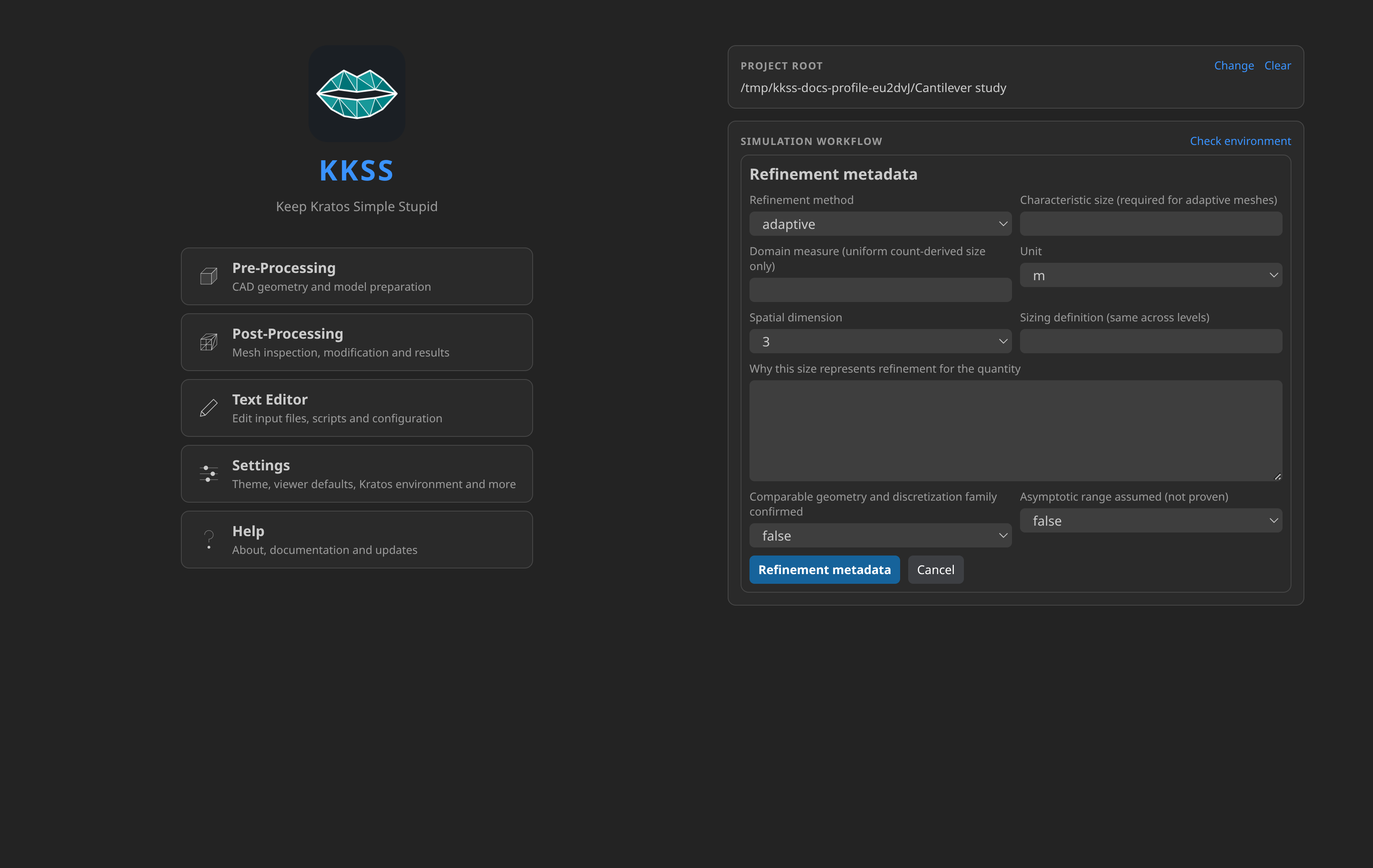Open the Pre-Processing card
1373x868 pixels.
(x=357, y=277)
